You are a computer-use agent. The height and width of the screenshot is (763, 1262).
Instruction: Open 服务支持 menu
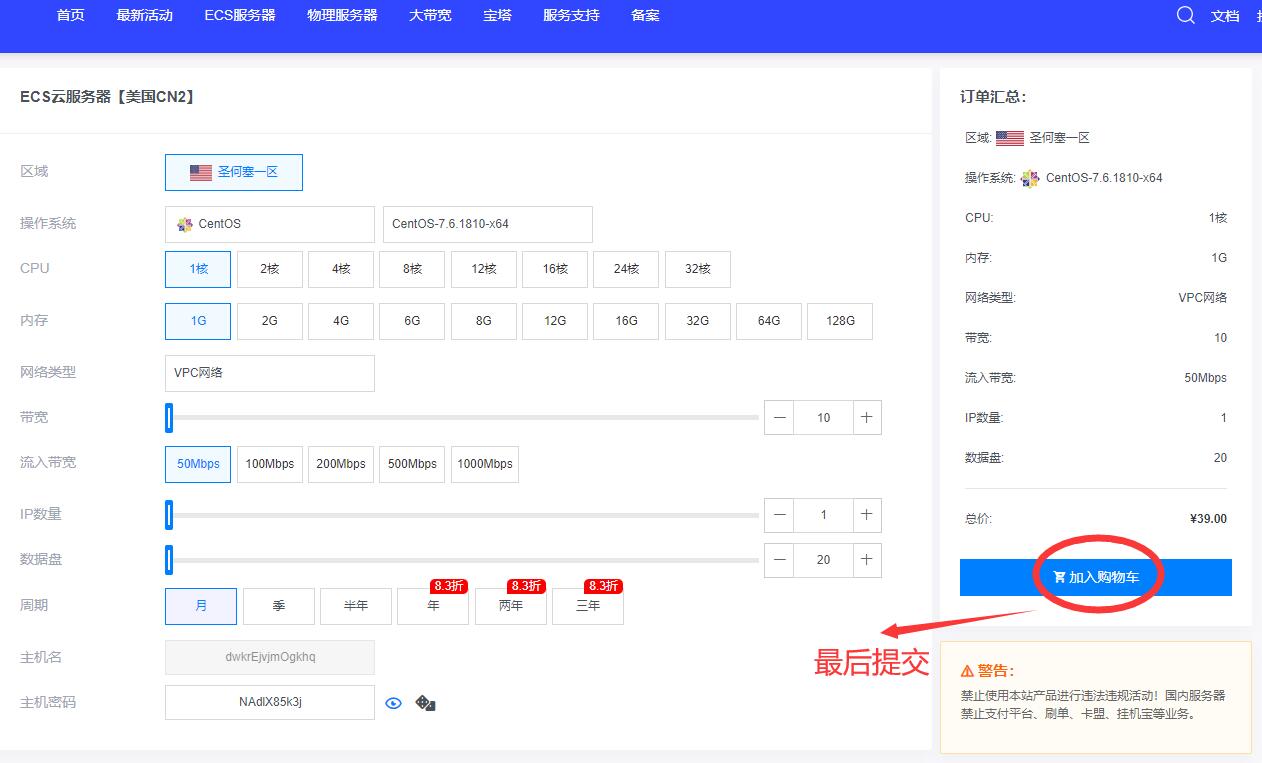[572, 15]
